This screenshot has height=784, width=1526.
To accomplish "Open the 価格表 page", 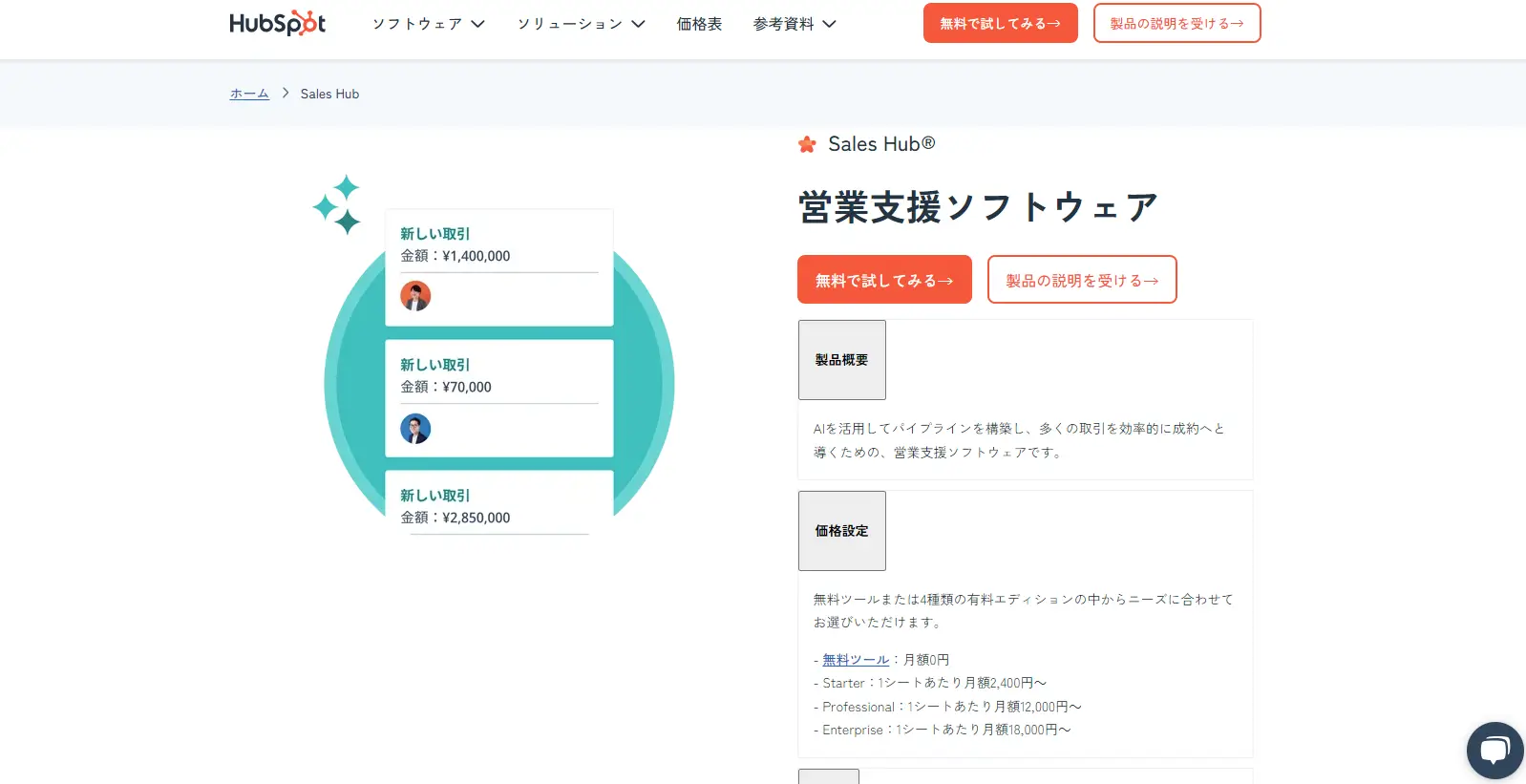I will tap(699, 24).
